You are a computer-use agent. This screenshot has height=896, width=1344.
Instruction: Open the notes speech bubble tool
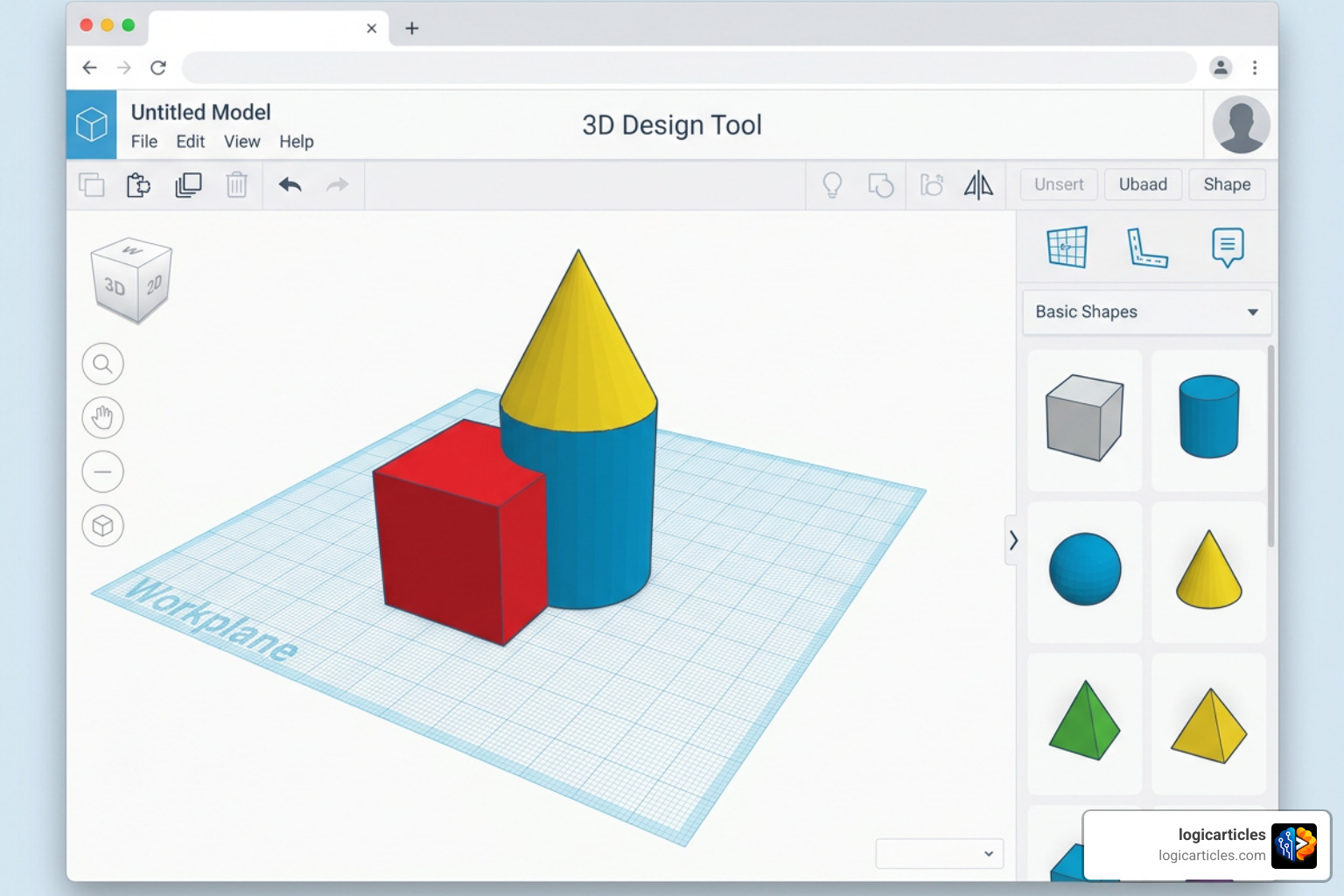point(1228,248)
